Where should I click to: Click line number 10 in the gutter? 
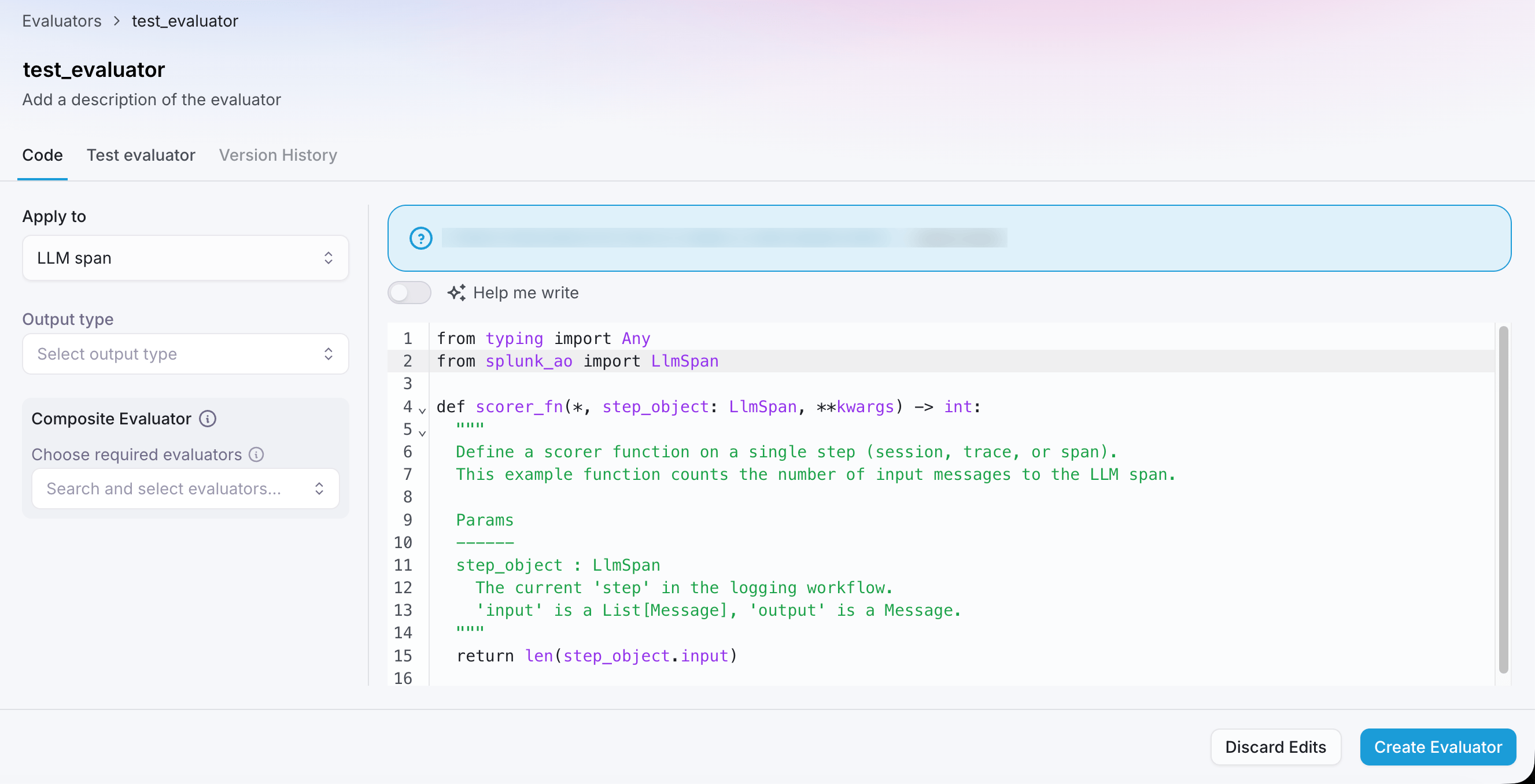click(x=403, y=542)
